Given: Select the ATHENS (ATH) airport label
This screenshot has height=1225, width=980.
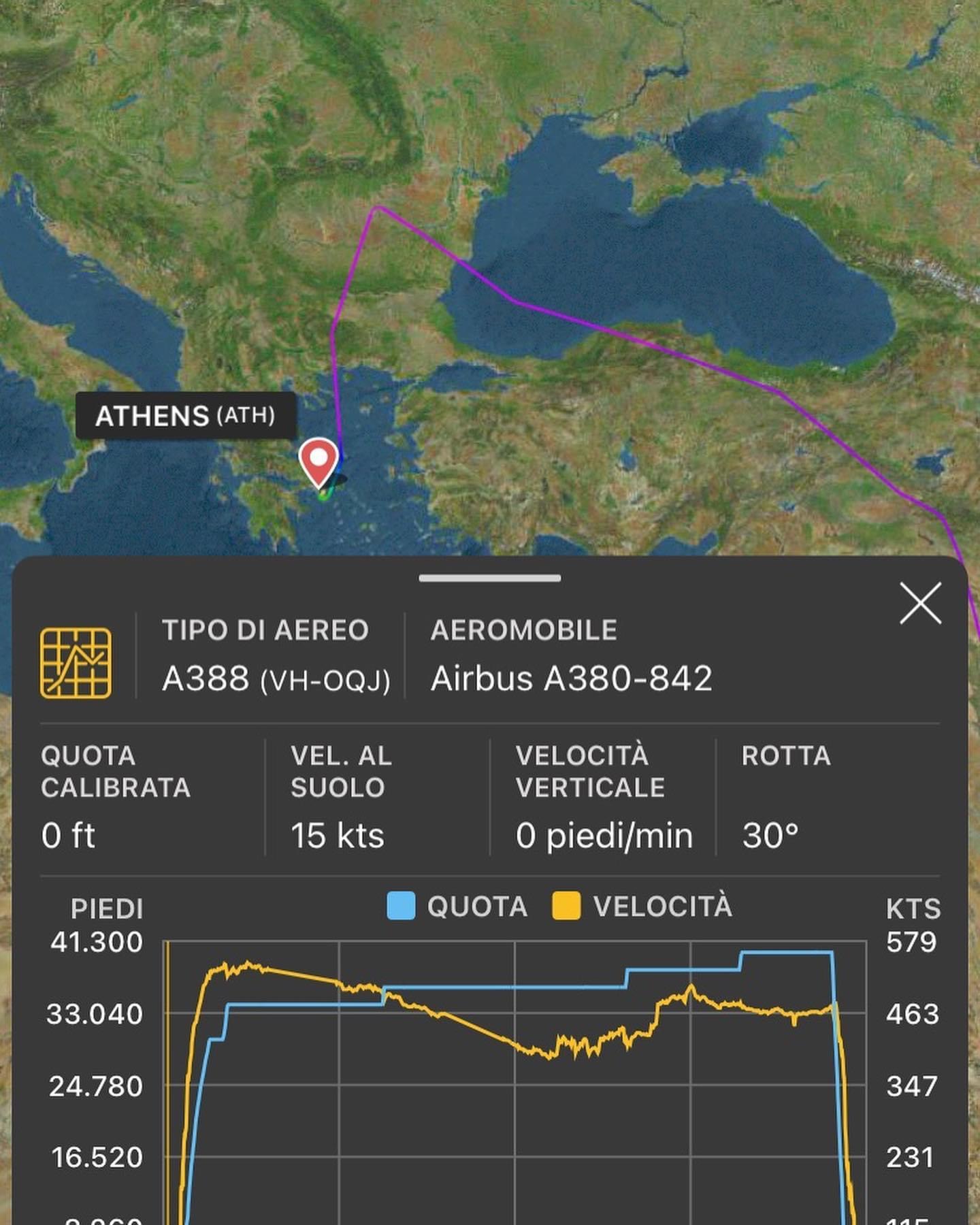Looking at the screenshot, I should [x=185, y=415].
